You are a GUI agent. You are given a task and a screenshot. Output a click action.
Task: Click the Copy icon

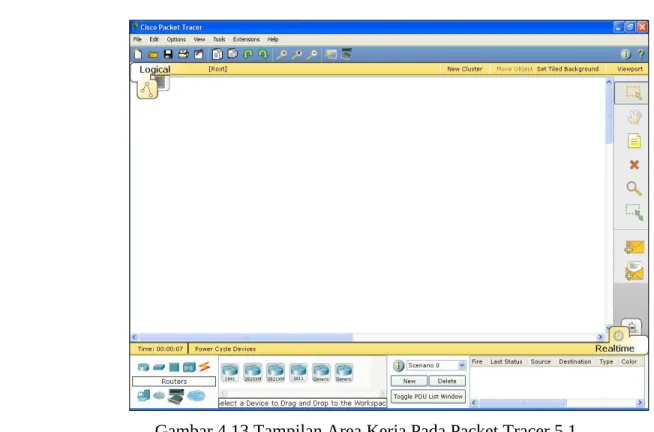[x=217, y=54]
